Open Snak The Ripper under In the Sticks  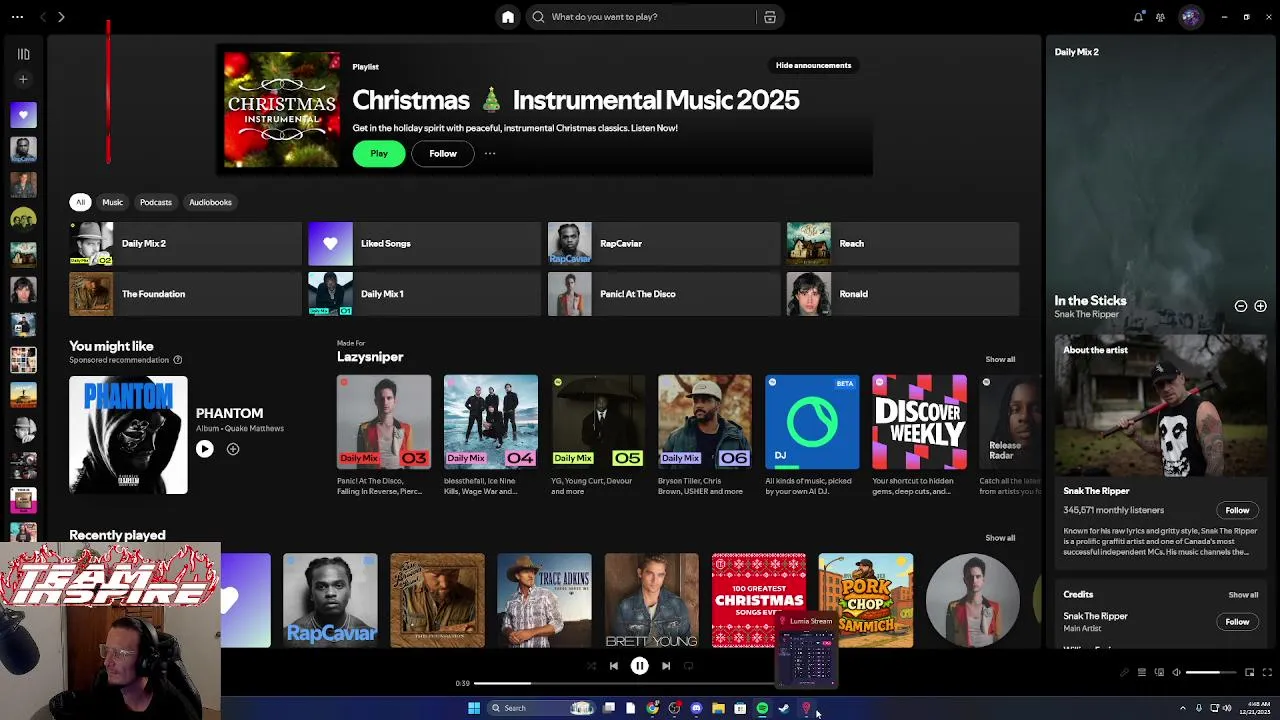[x=1086, y=315]
